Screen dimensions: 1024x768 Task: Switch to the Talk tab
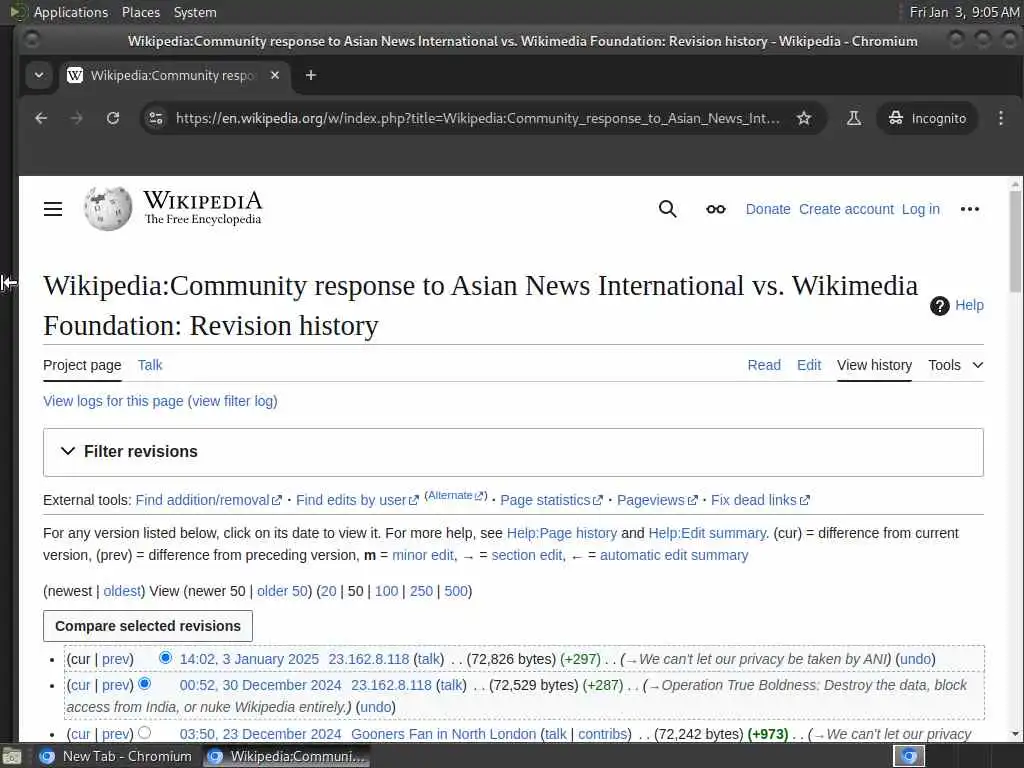coord(150,365)
